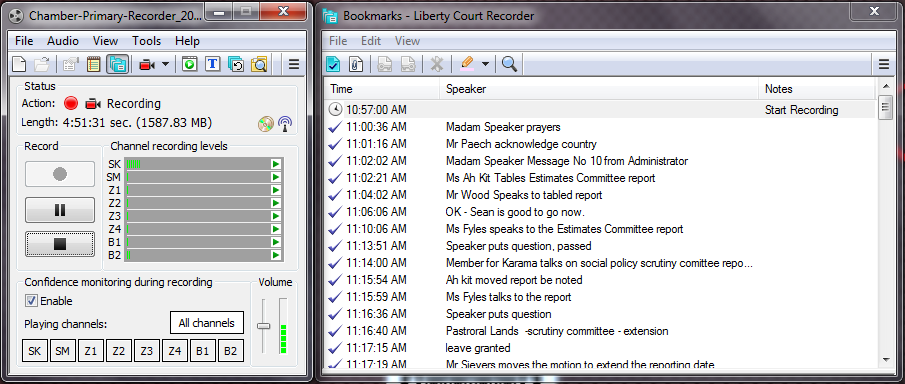This screenshot has width=905, height=384.
Task: Open the View menu in recorder window
Action: pos(105,41)
